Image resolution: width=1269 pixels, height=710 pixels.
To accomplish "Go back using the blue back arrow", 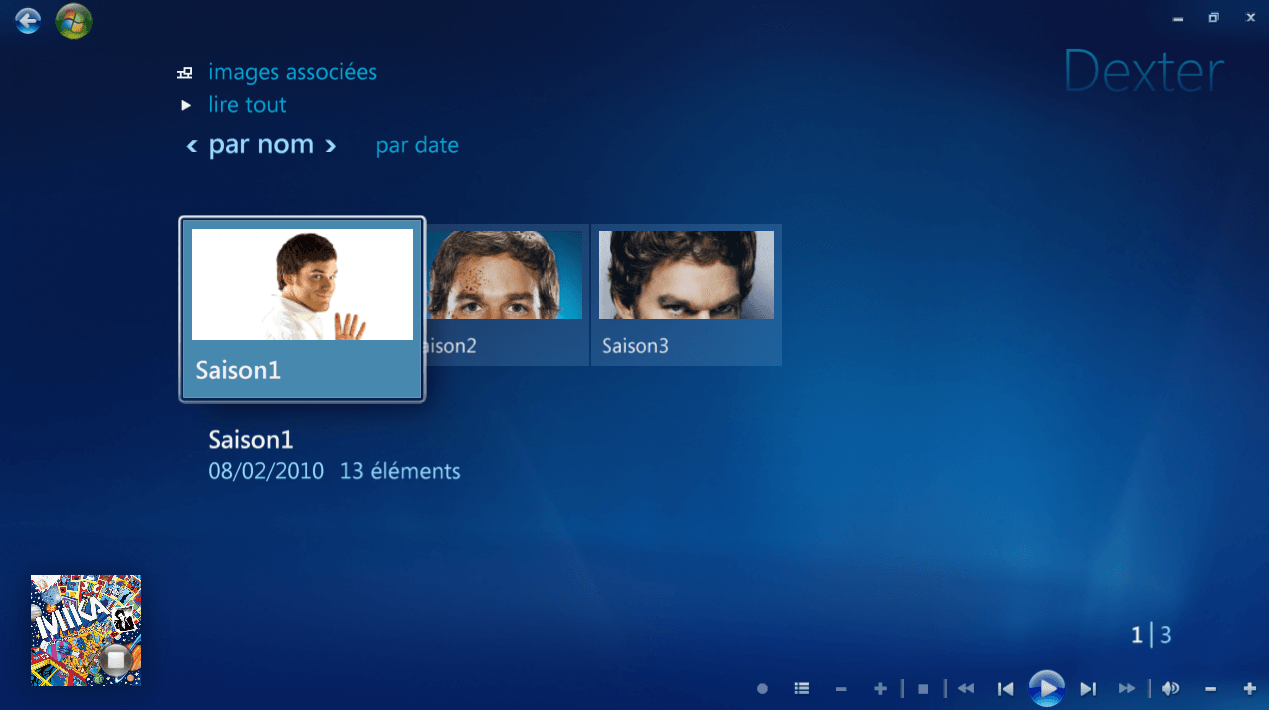I will pos(28,20).
